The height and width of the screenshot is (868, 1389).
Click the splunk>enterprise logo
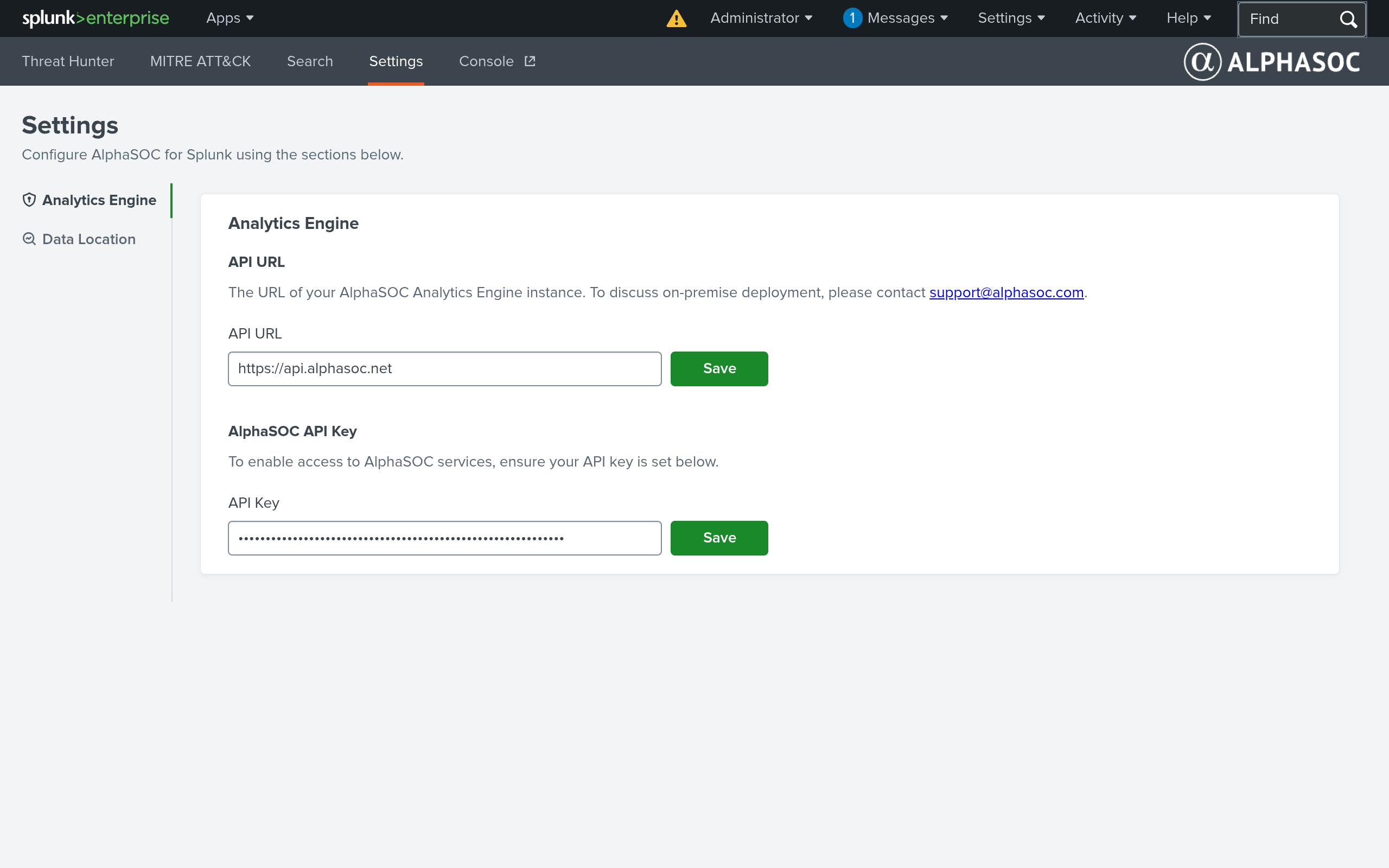tap(95, 18)
